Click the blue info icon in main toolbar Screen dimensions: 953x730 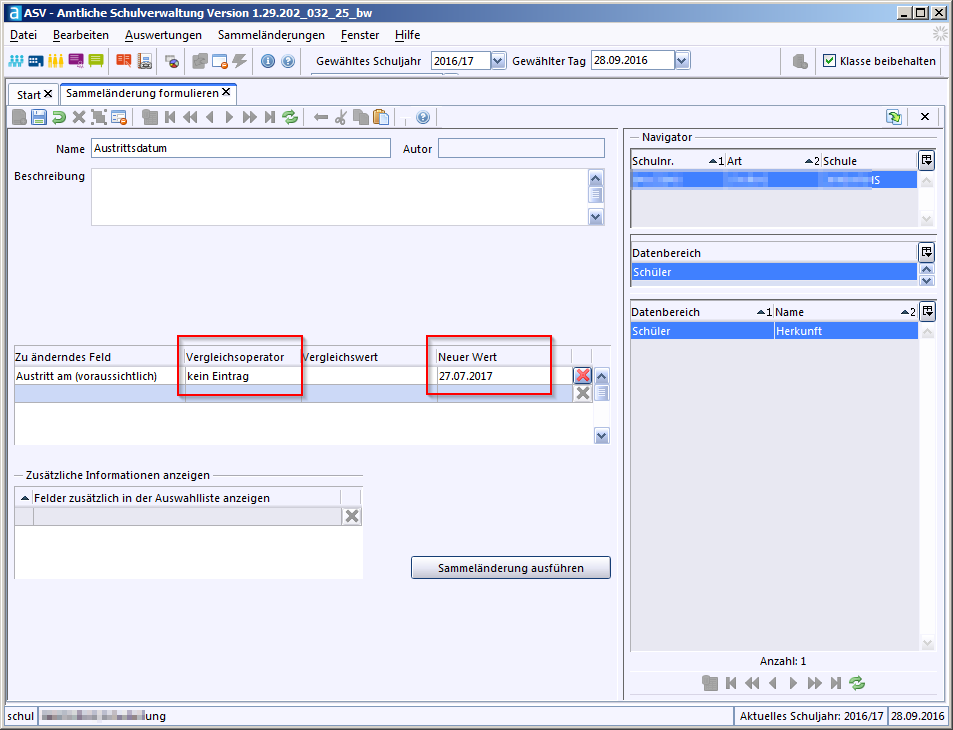pyautogui.click(x=268, y=61)
